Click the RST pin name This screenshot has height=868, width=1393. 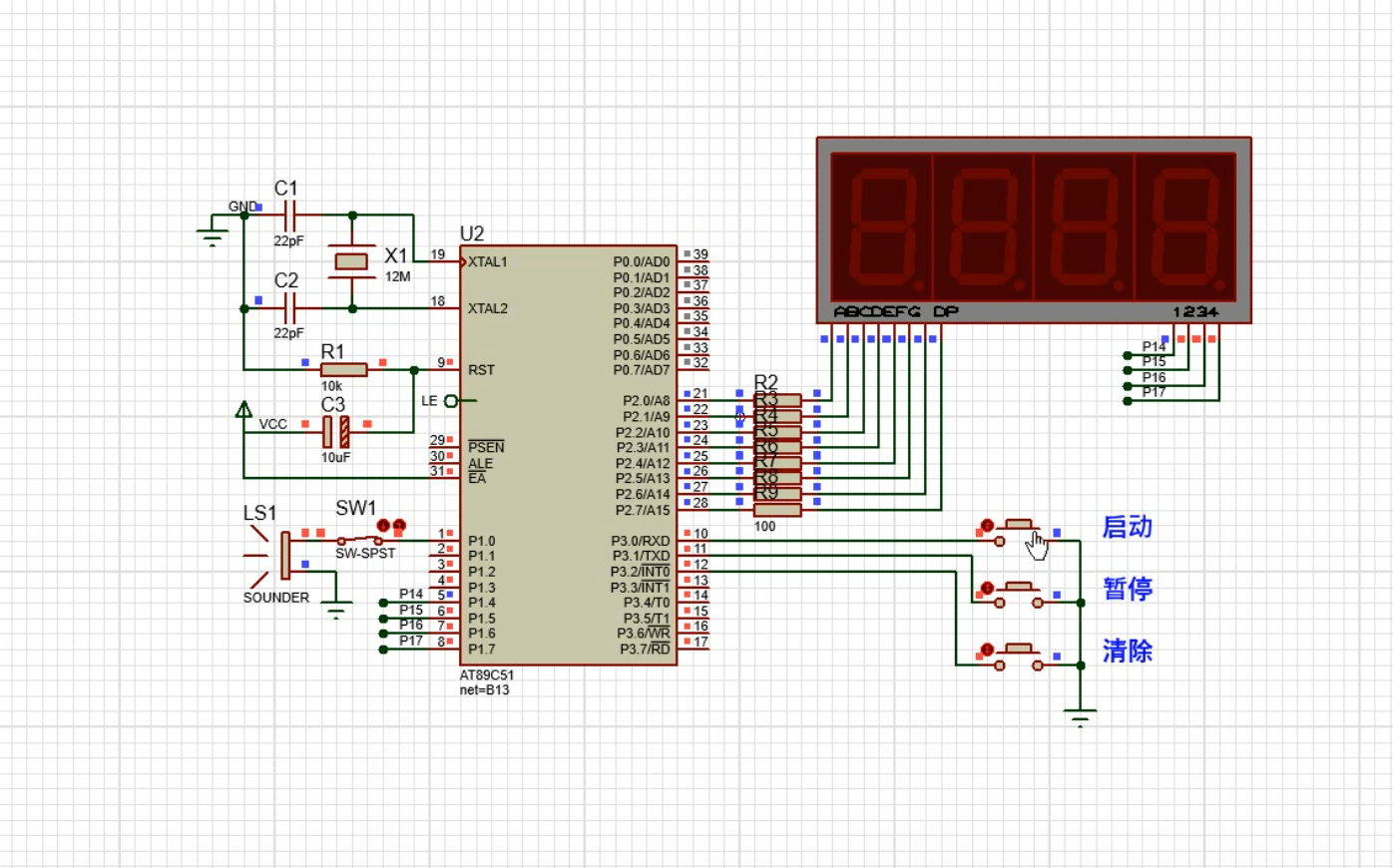click(x=481, y=370)
